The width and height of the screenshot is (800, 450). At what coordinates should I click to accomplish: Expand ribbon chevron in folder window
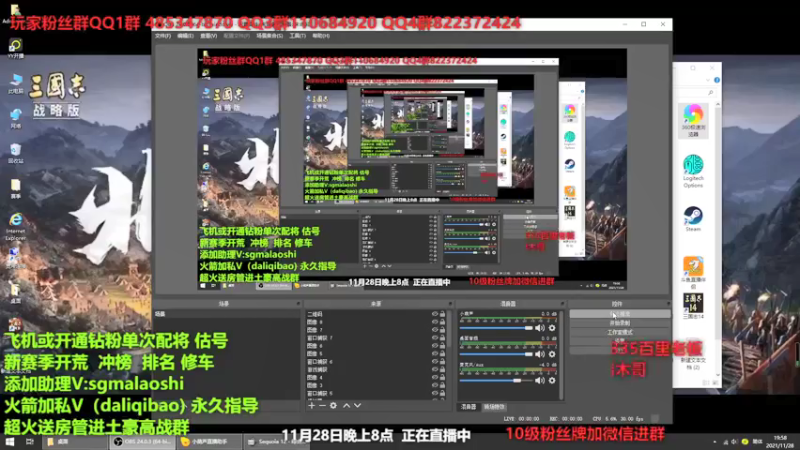[708, 80]
